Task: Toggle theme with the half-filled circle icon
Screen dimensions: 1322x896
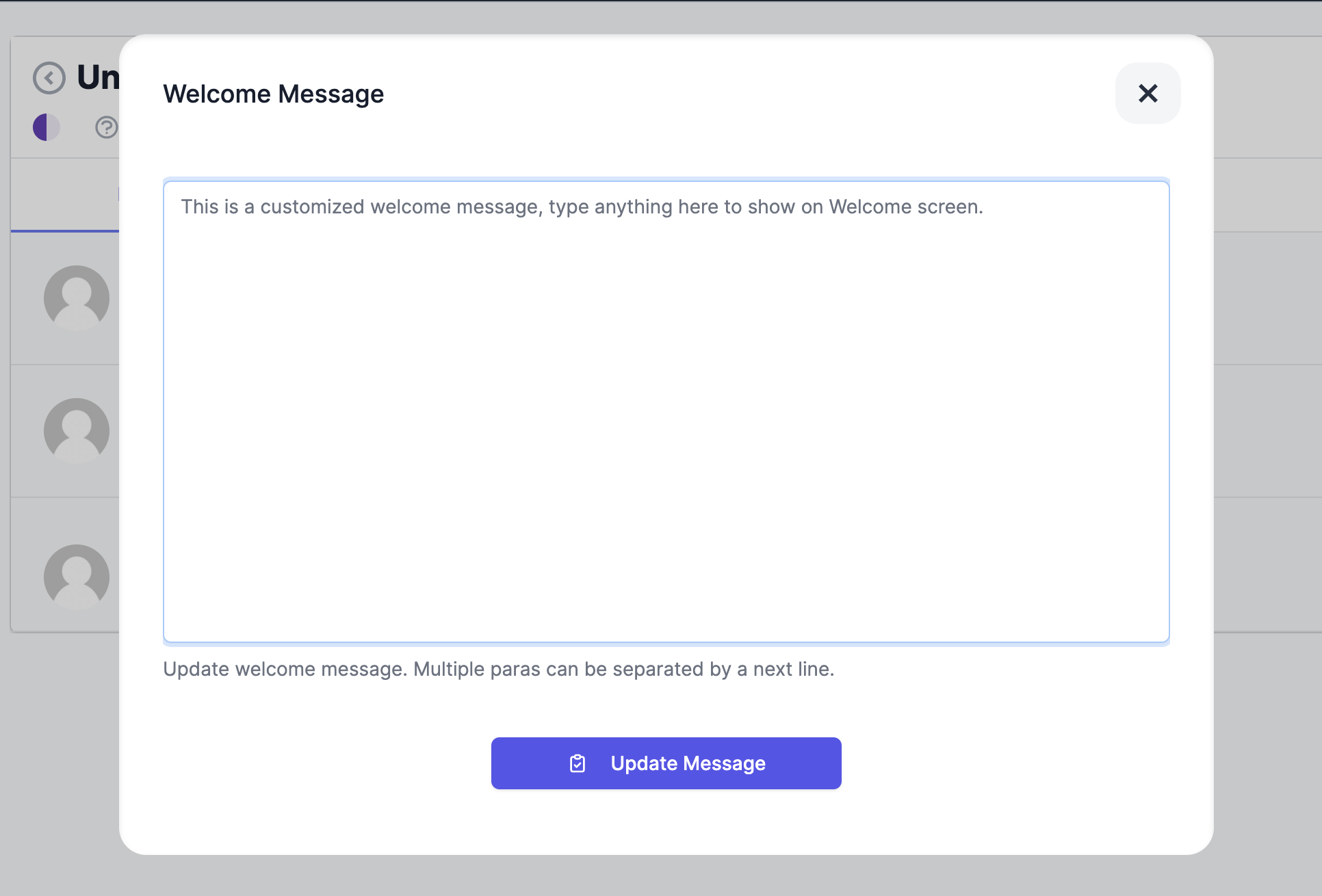Action: point(46,127)
